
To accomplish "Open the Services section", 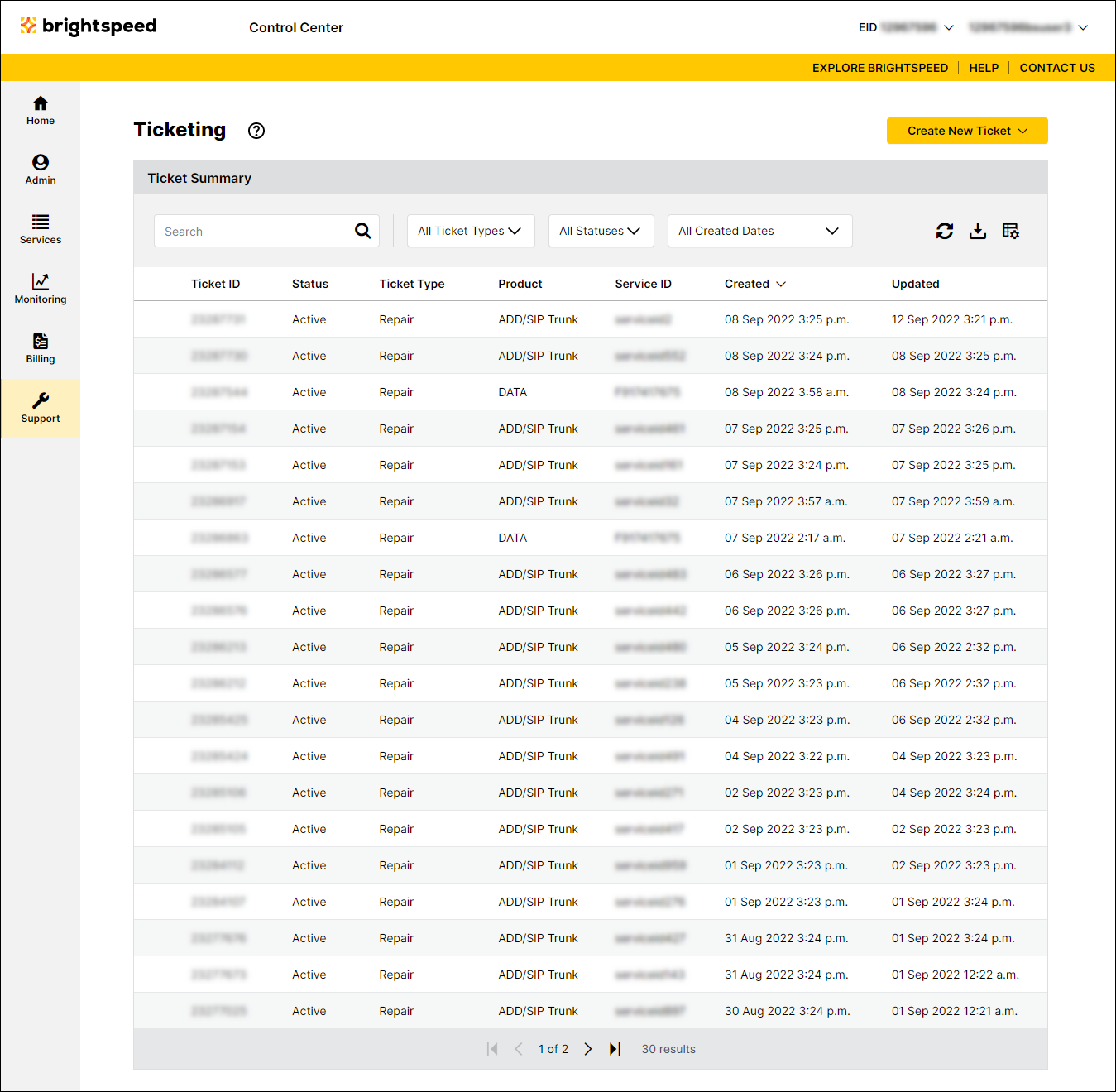I will click(x=40, y=230).
